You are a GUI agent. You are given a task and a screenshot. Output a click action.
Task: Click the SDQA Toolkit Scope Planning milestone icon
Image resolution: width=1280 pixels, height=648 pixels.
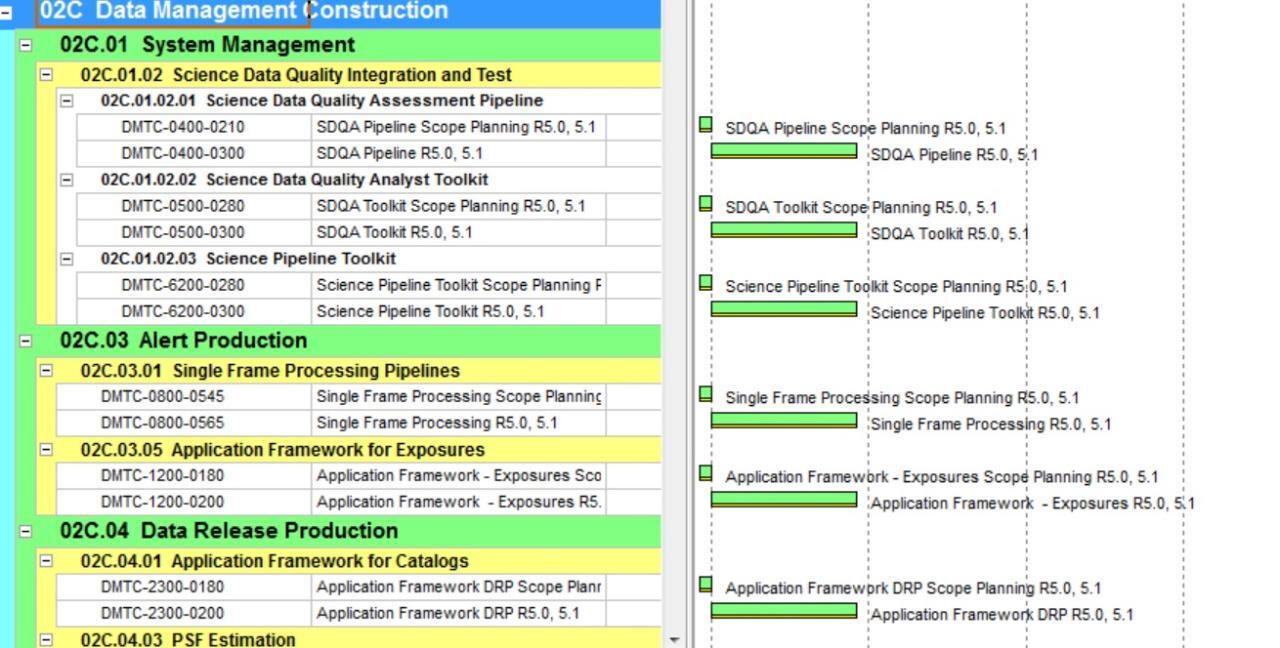click(706, 205)
